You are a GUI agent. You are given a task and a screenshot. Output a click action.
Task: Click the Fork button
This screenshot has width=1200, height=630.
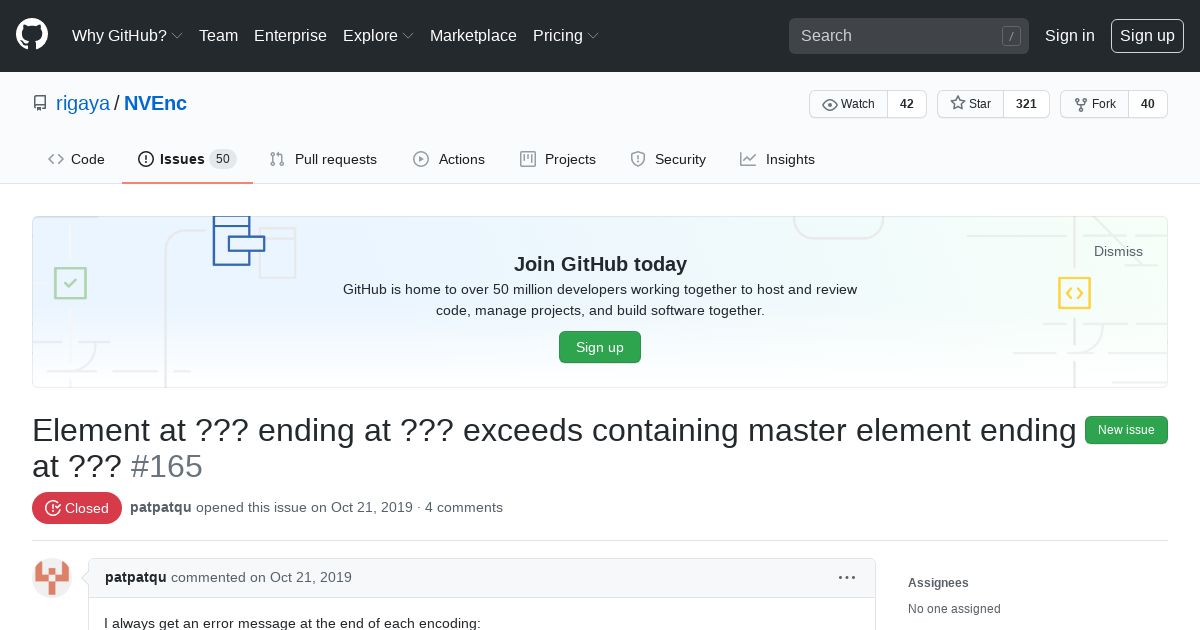1094,104
